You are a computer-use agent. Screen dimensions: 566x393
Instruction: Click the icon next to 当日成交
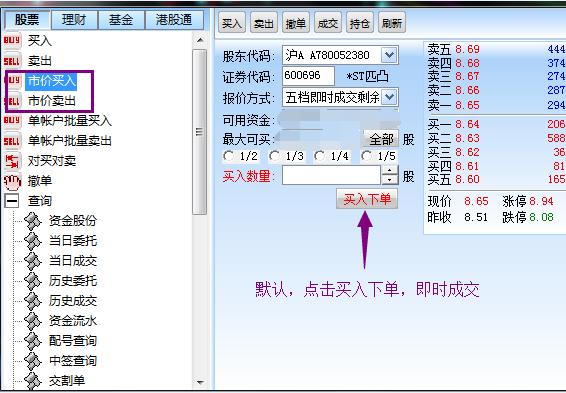pos(33,261)
